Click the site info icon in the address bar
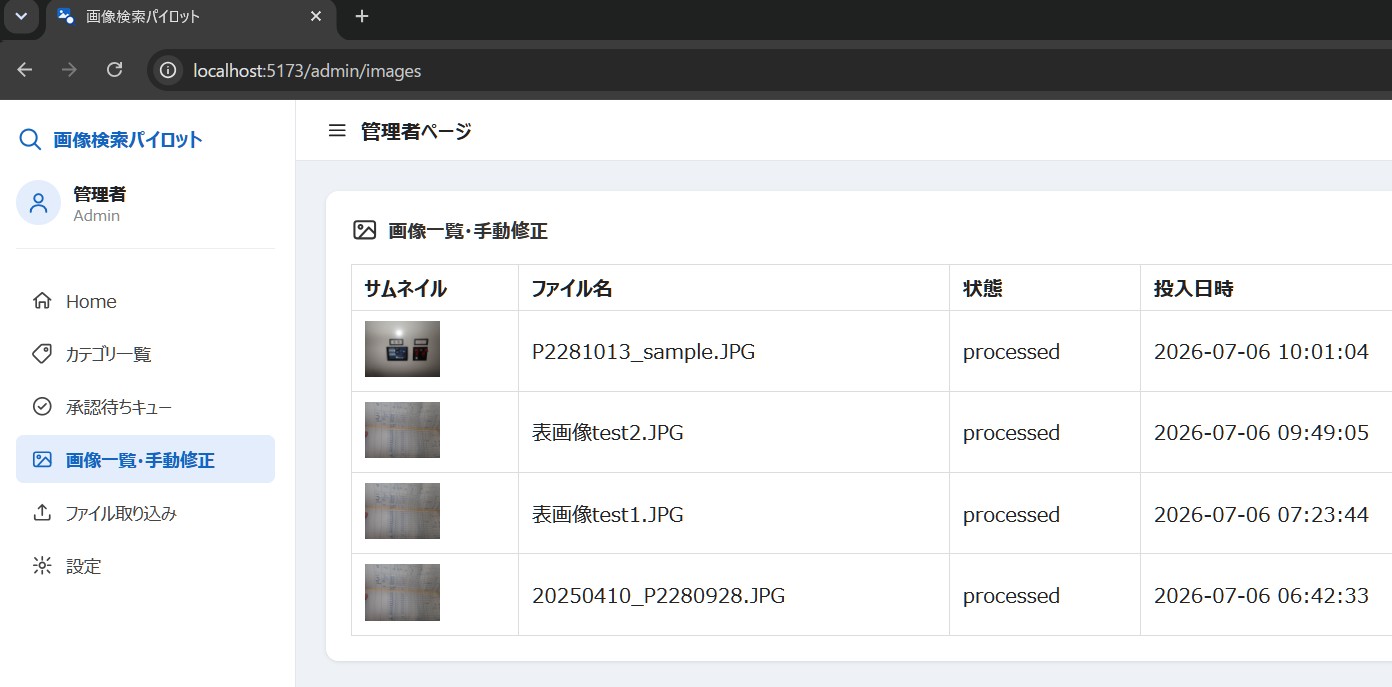The width and height of the screenshot is (1392, 687). pos(169,71)
